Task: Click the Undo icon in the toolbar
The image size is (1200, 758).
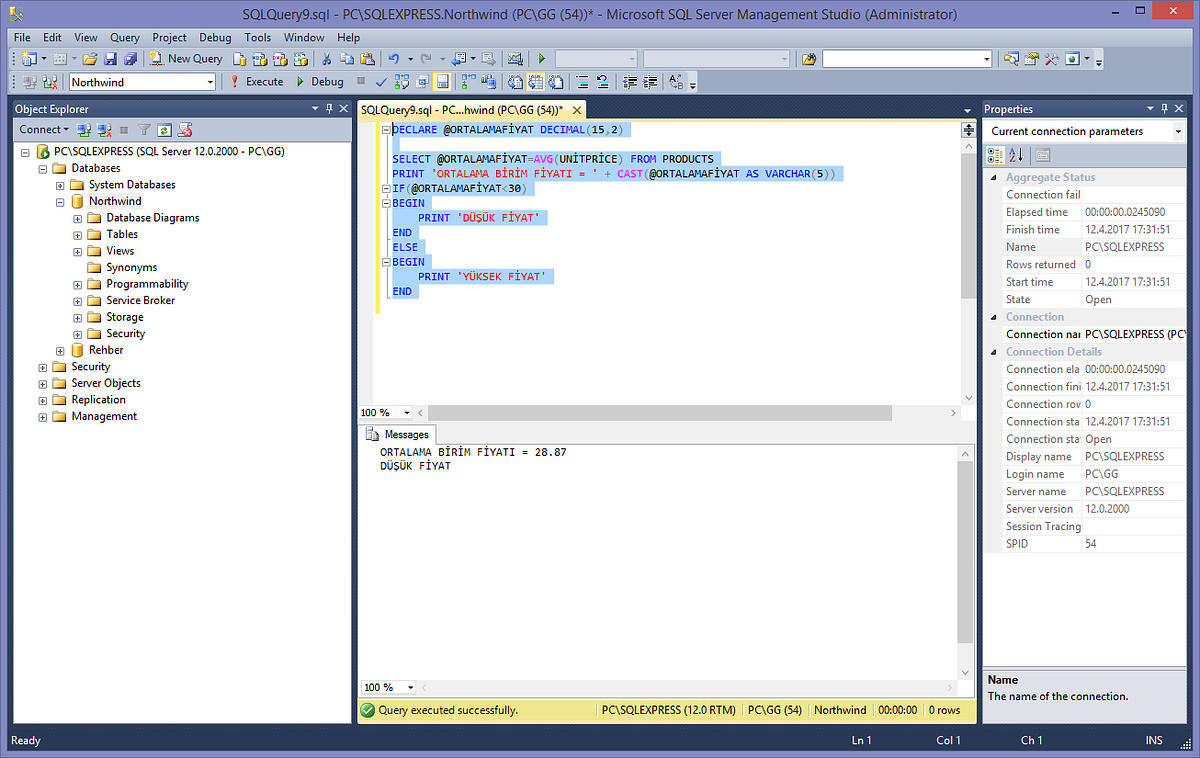Action: click(394, 59)
